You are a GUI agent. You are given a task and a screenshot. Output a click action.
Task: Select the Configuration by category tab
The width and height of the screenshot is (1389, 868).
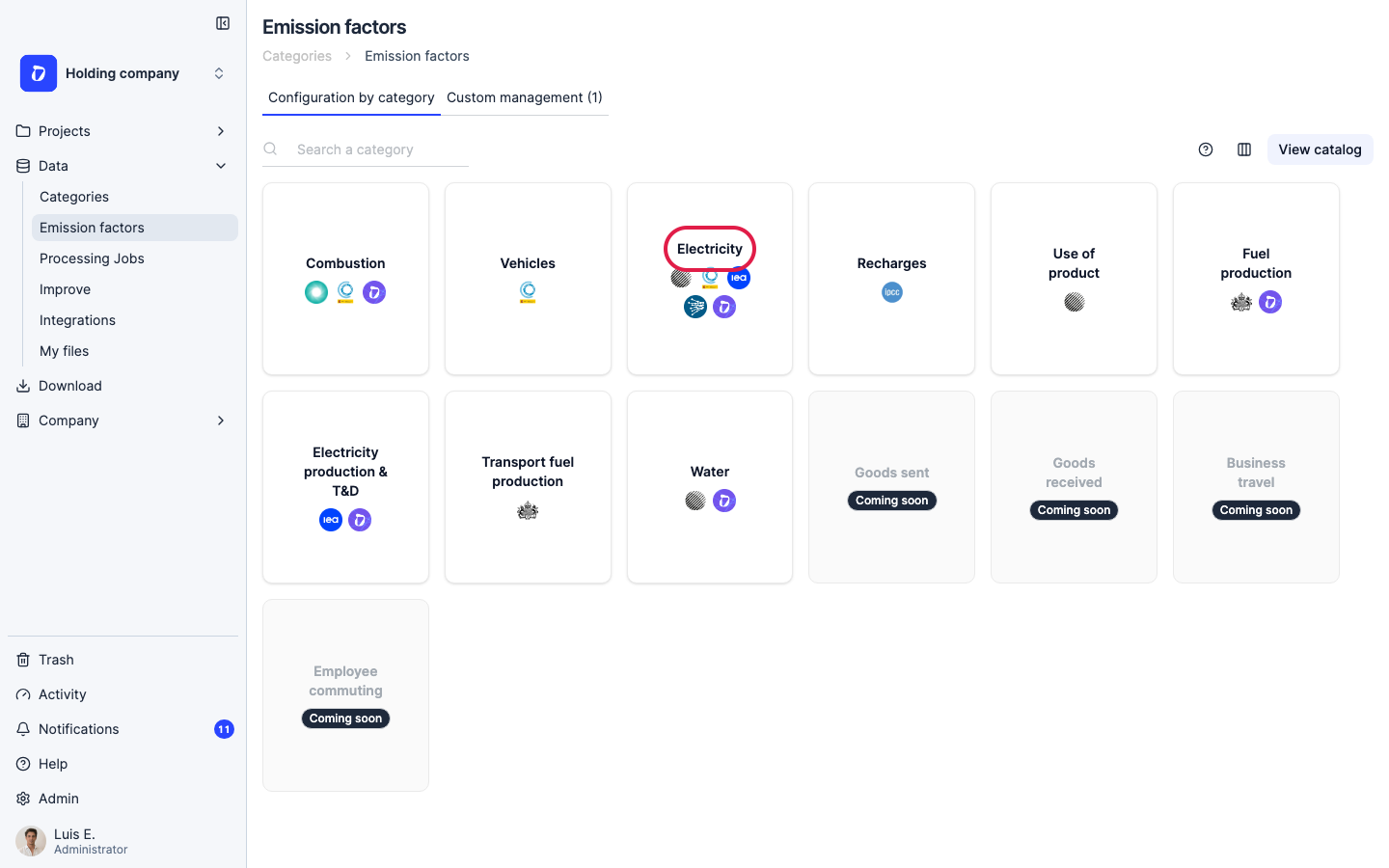[351, 97]
